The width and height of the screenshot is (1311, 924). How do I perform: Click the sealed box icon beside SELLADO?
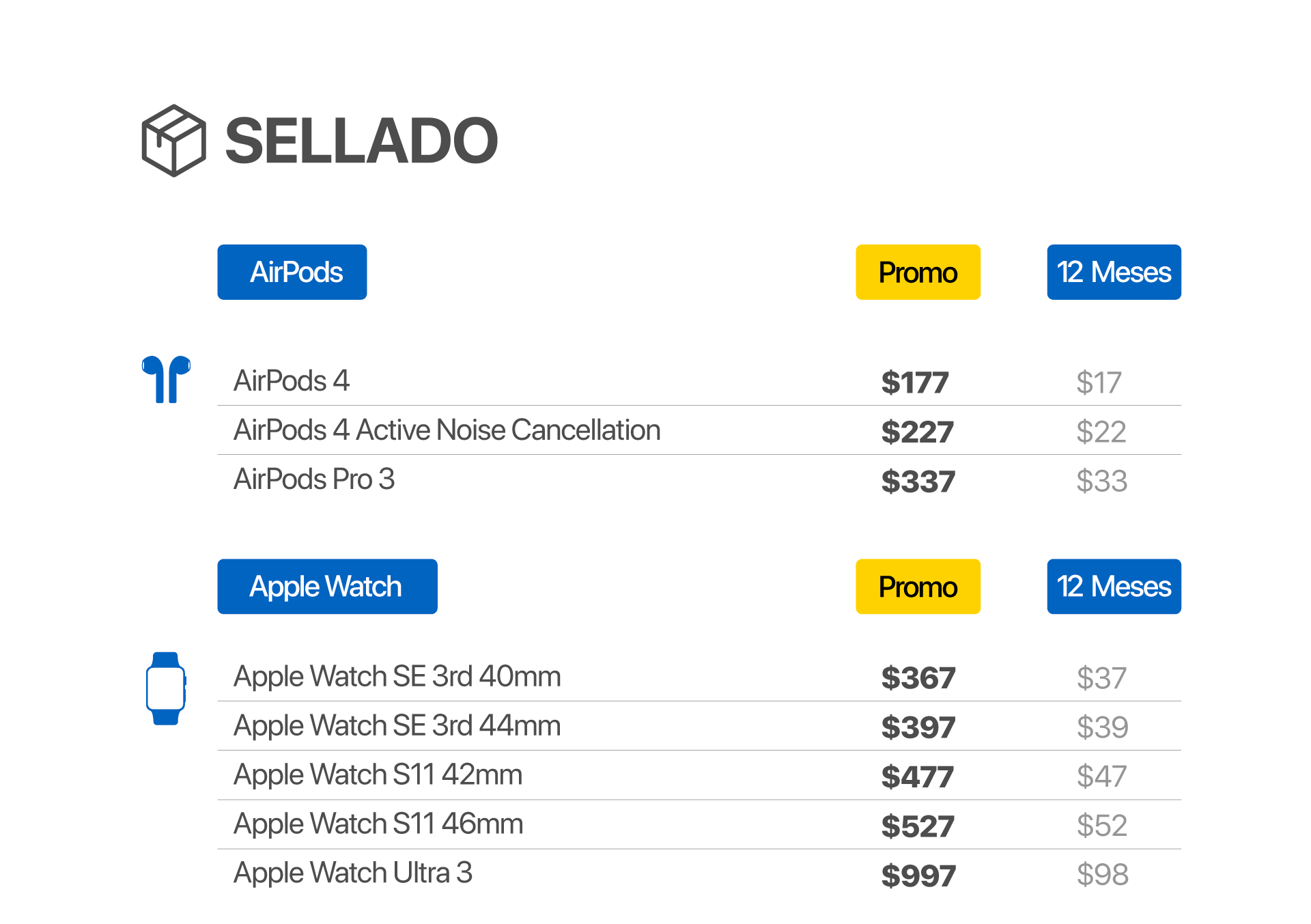point(173,141)
